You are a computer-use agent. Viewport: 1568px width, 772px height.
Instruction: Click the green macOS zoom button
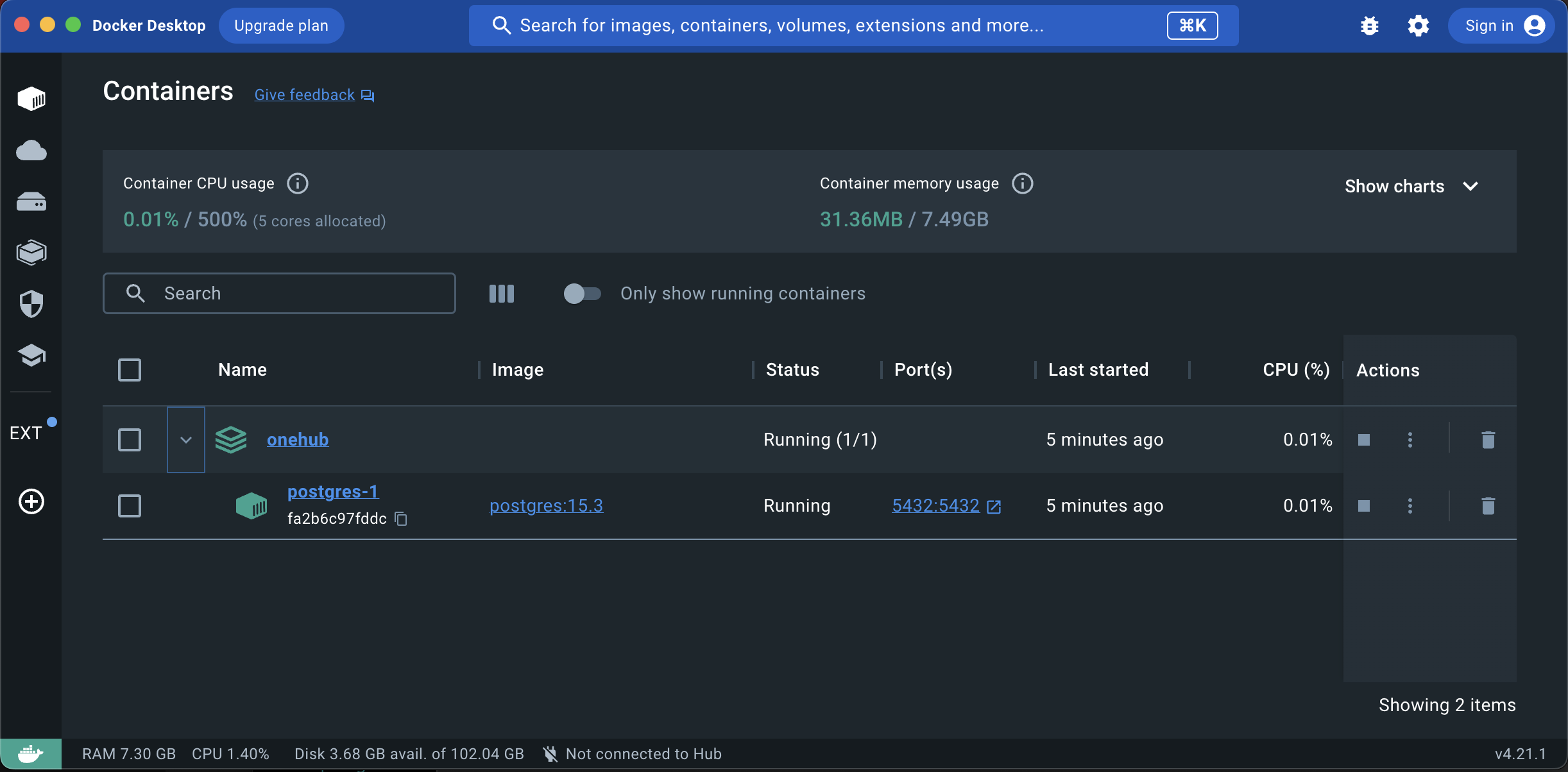[x=73, y=24]
